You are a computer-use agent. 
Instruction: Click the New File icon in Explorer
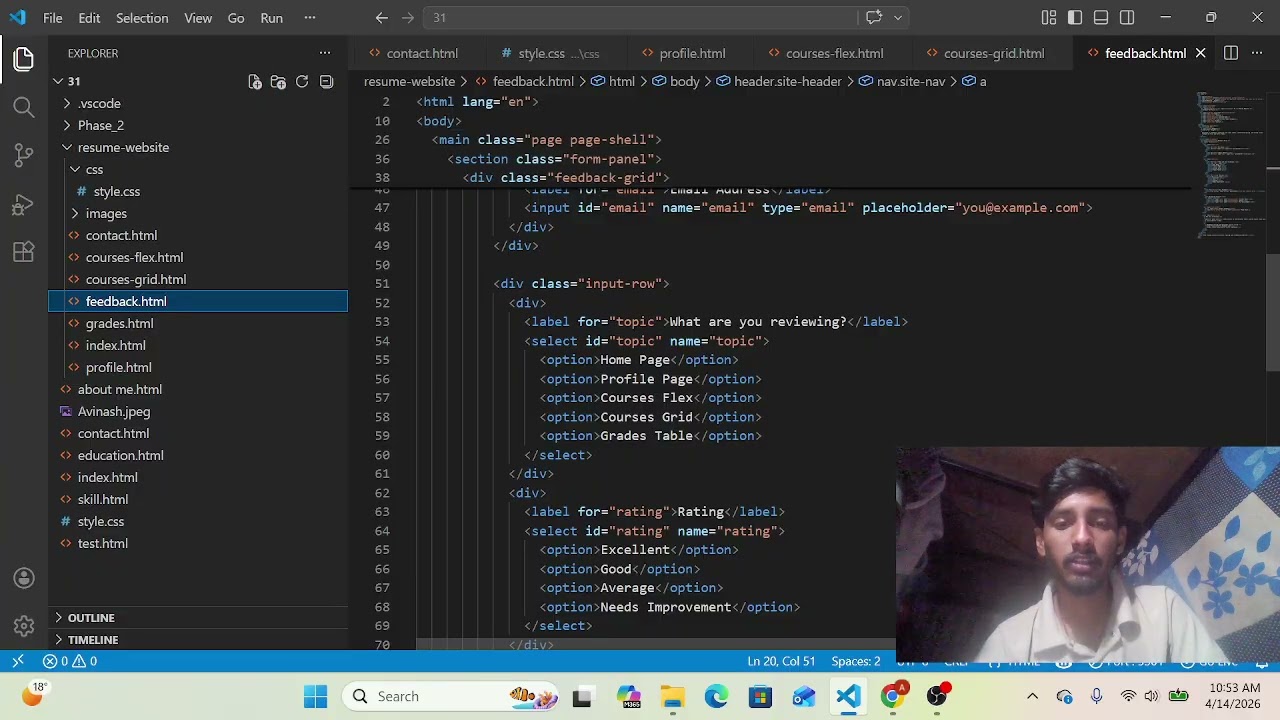pyautogui.click(x=254, y=82)
